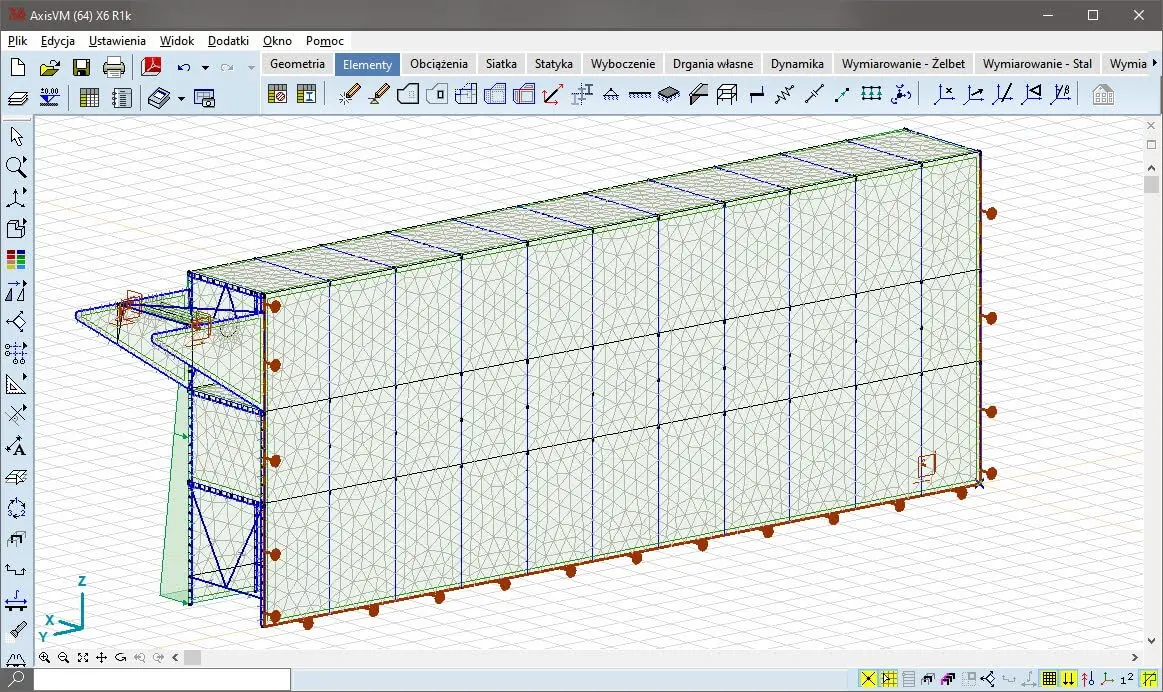The width and height of the screenshot is (1163, 692).
Task: Select the zoom magnifier tool in left sidebar
Action: click(x=16, y=166)
